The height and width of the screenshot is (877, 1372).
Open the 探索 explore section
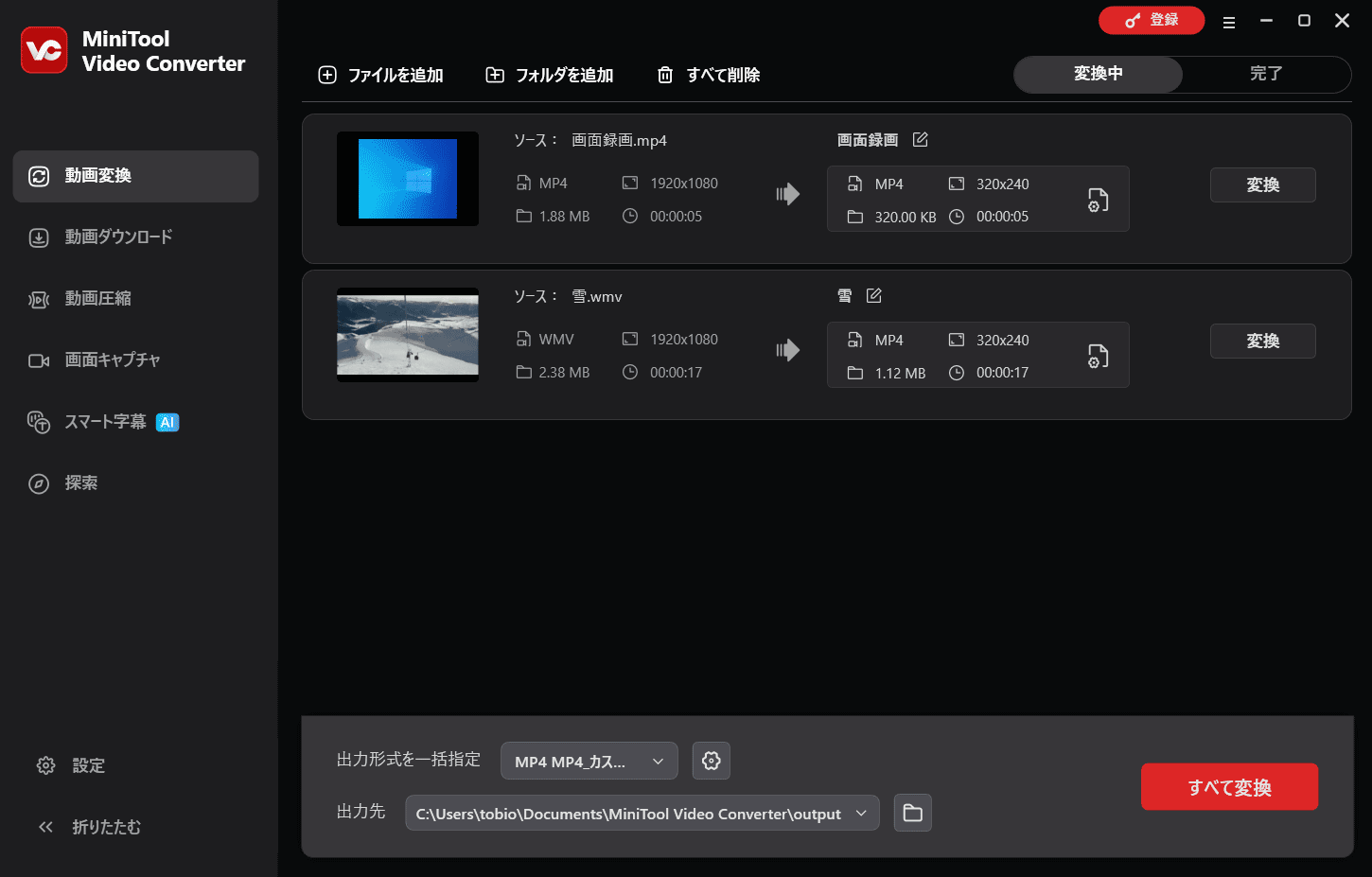click(x=80, y=483)
